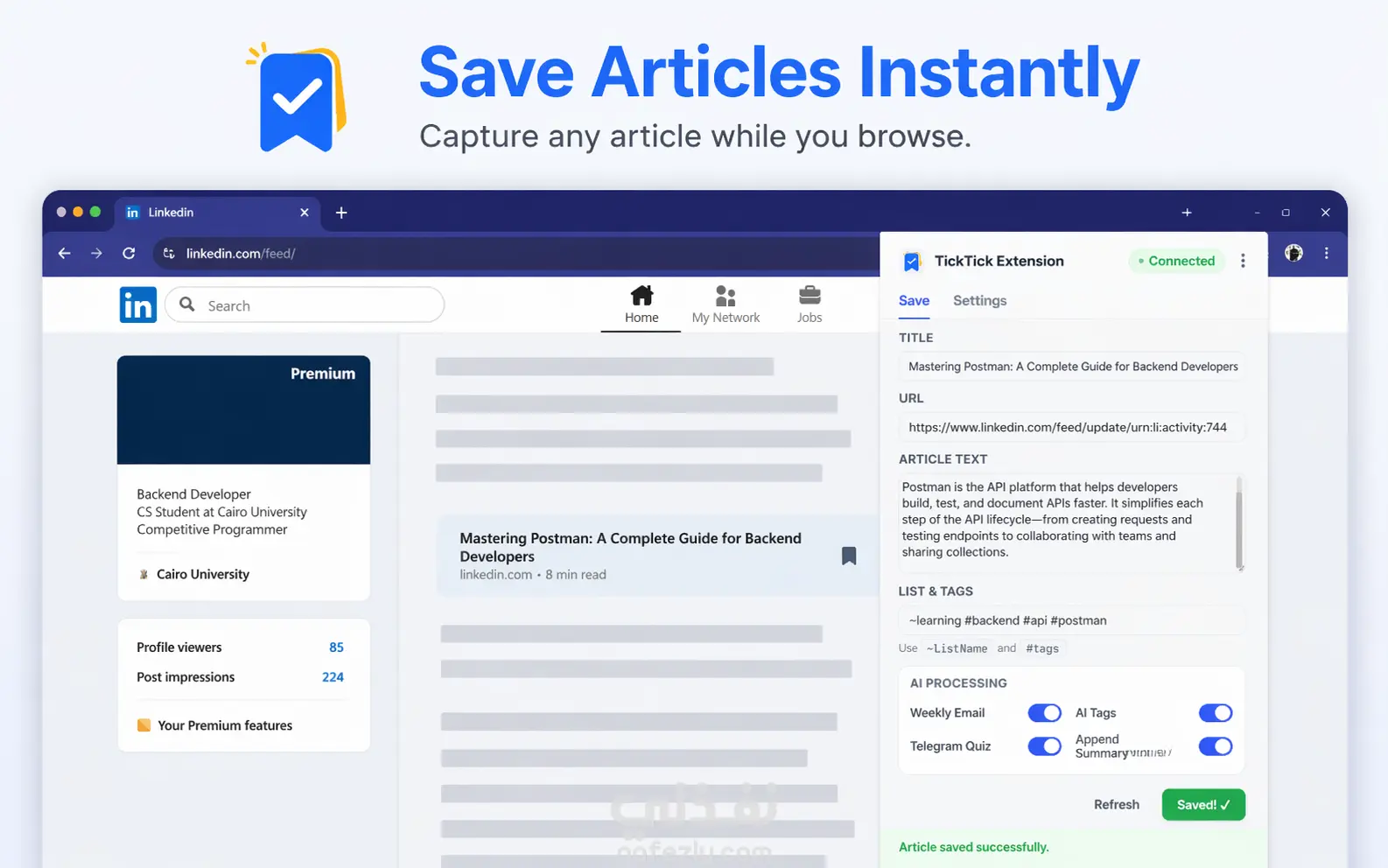Open a new tab with the plus icon next to the Linkedin tab

(x=341, y=213)
